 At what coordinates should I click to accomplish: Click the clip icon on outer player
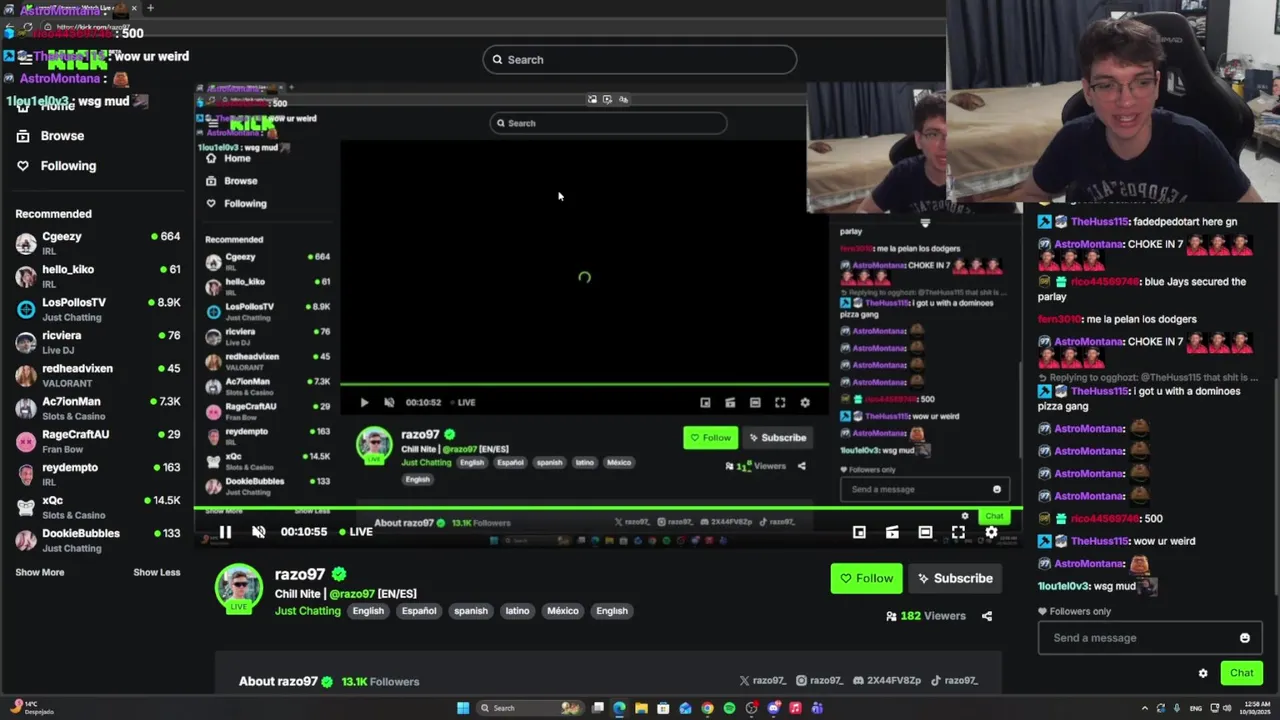[892, 532]
